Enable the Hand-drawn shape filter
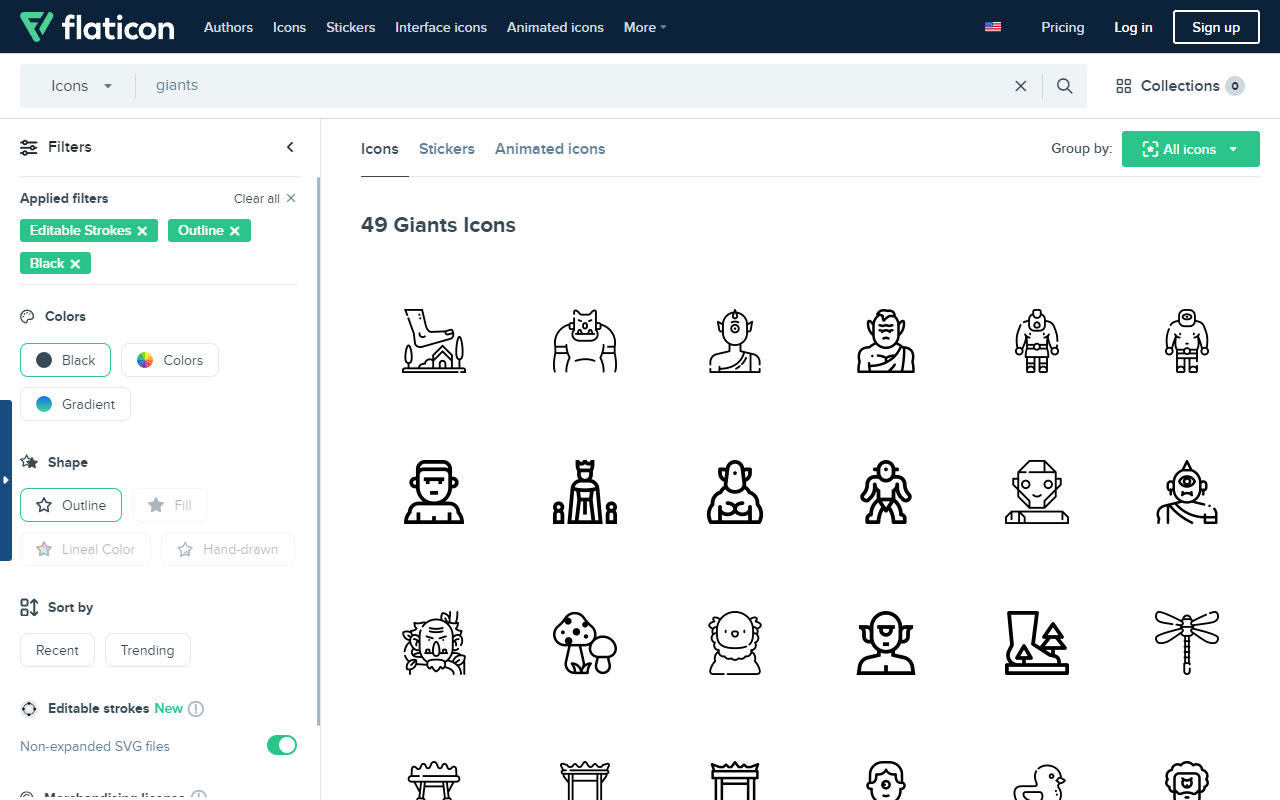Image resolution: width=1280 pixels, height=800 pixels. [227, 548]
